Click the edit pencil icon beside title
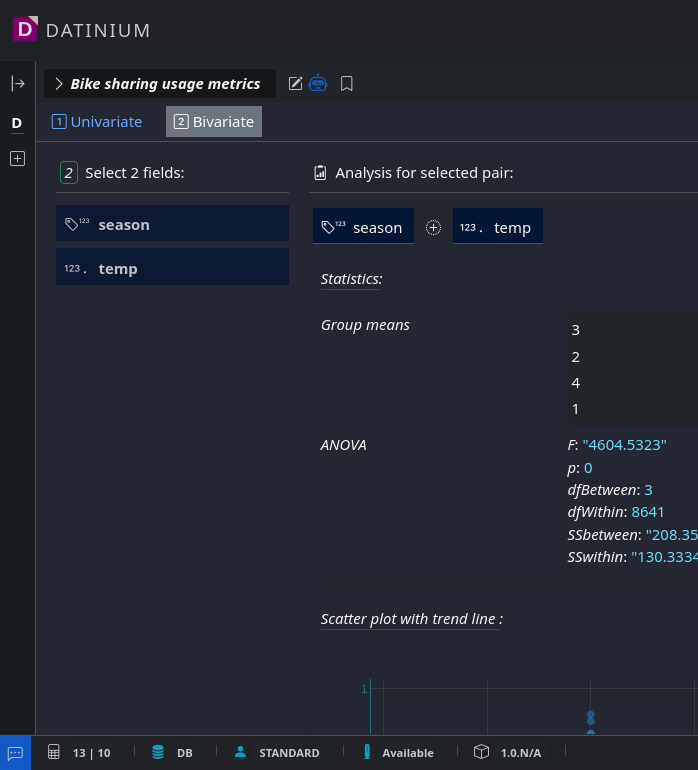Viewport: 698px width, 770px height. pos(295,84)
